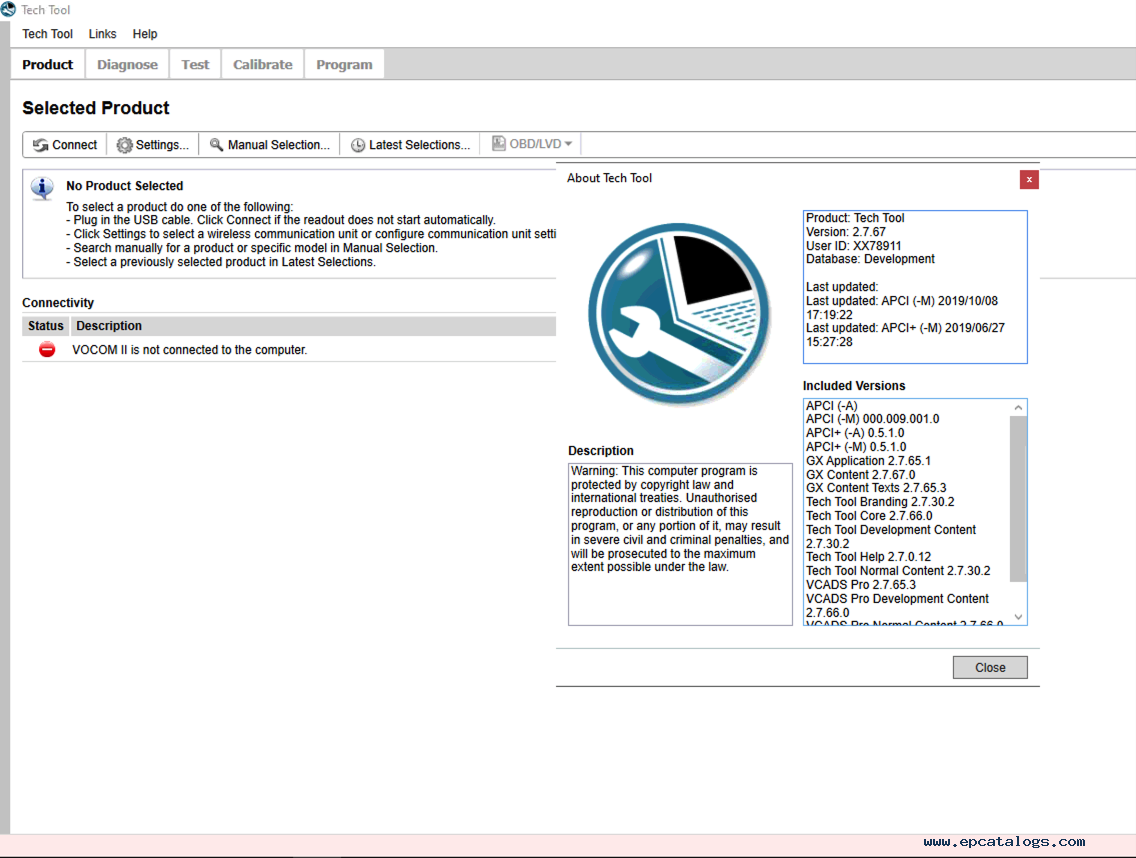The height and width of the screenshot is (858, 1136).
Task: Open the Tech Tool menu
Action: pos(47,33)
